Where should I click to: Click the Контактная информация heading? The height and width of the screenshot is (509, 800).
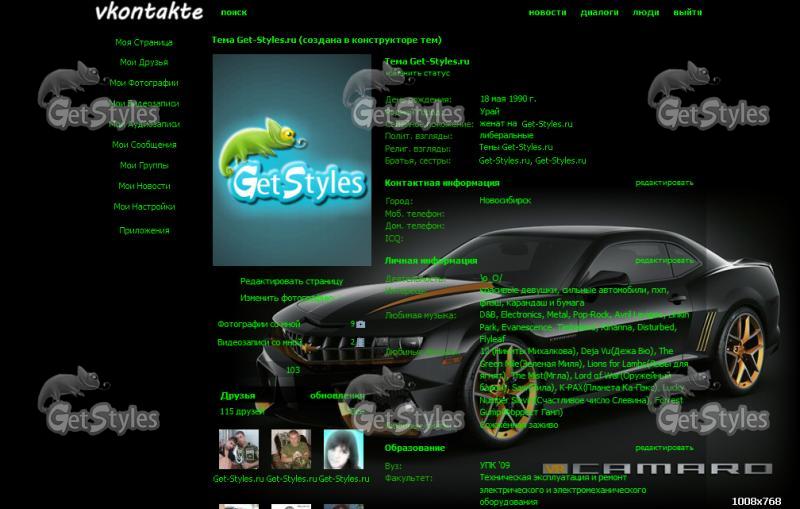pyautogui.click(x=442, y=183)
